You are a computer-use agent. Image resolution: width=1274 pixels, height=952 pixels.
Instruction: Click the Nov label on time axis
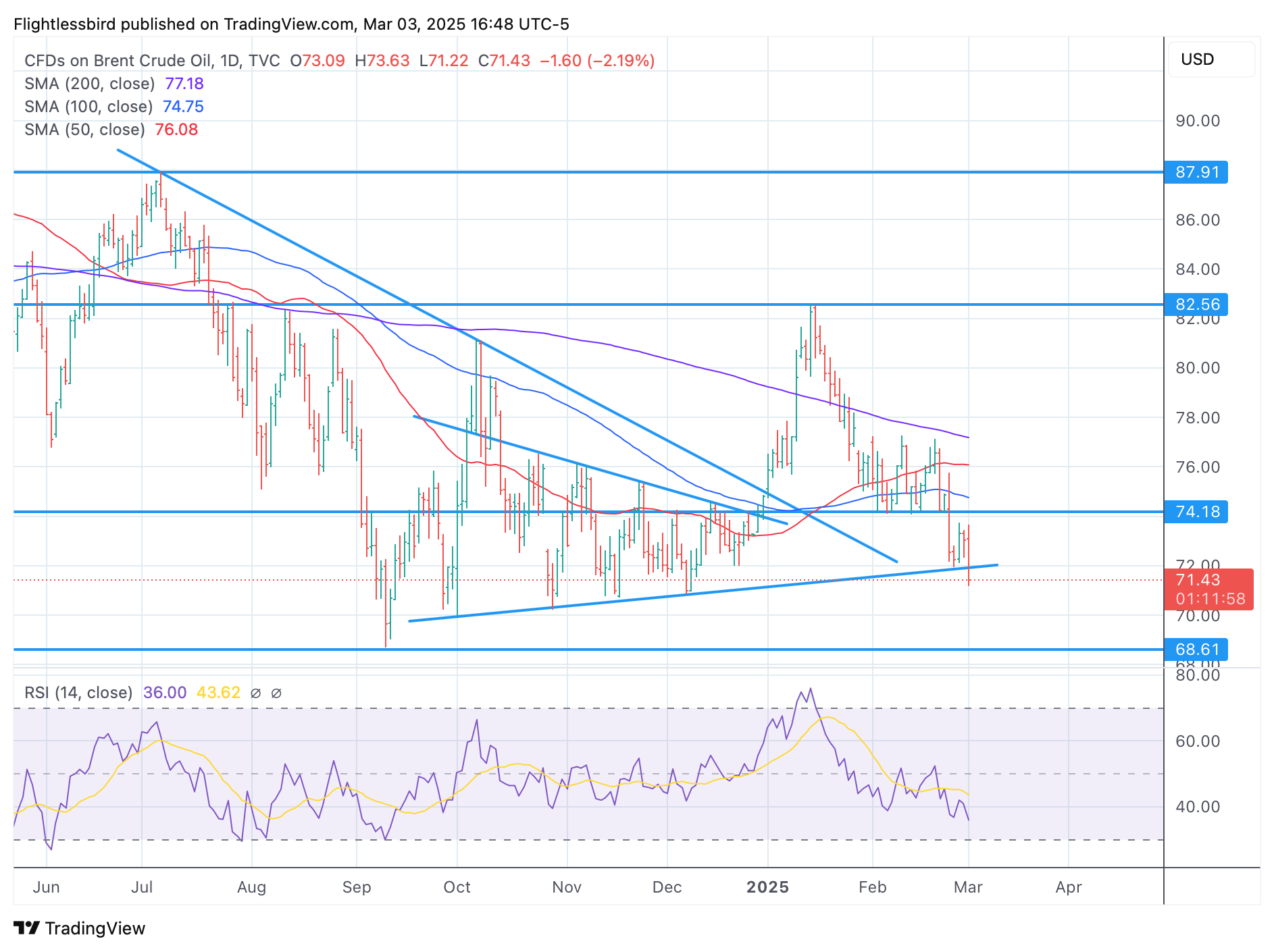[567, 887]
